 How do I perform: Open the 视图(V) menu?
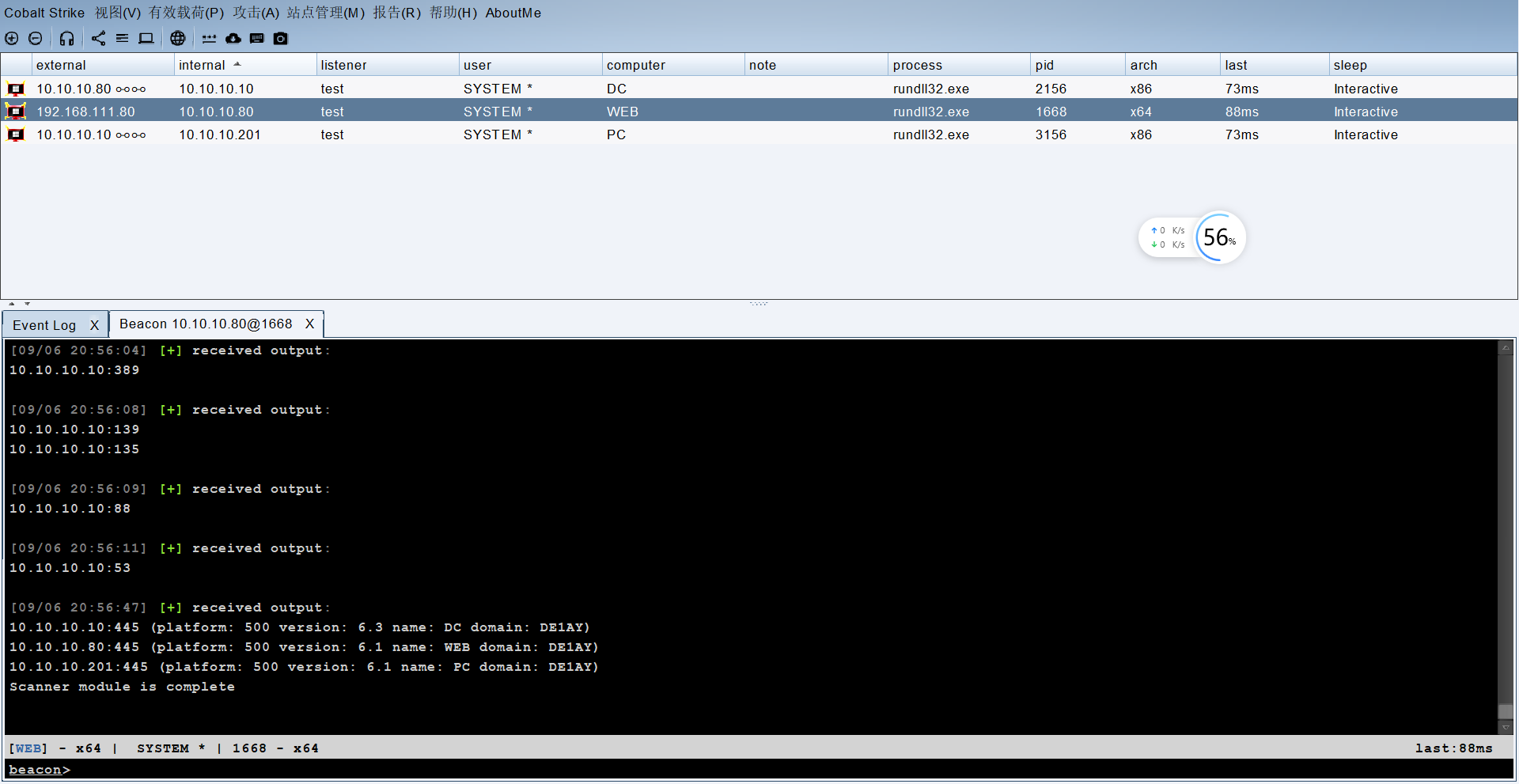118,13
